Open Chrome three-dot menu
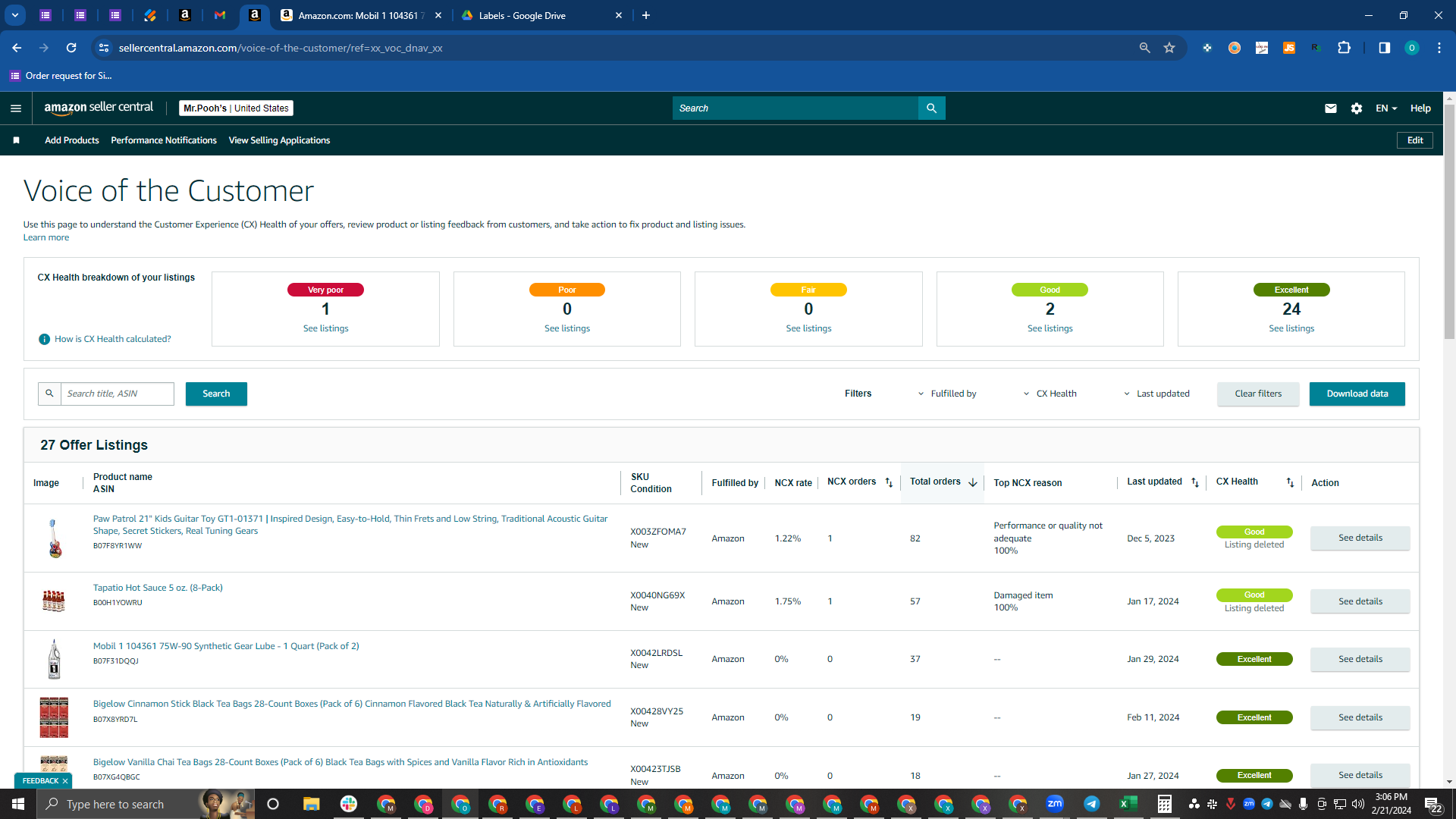Screen dimensions: 1456x819 click(1439, 48)
